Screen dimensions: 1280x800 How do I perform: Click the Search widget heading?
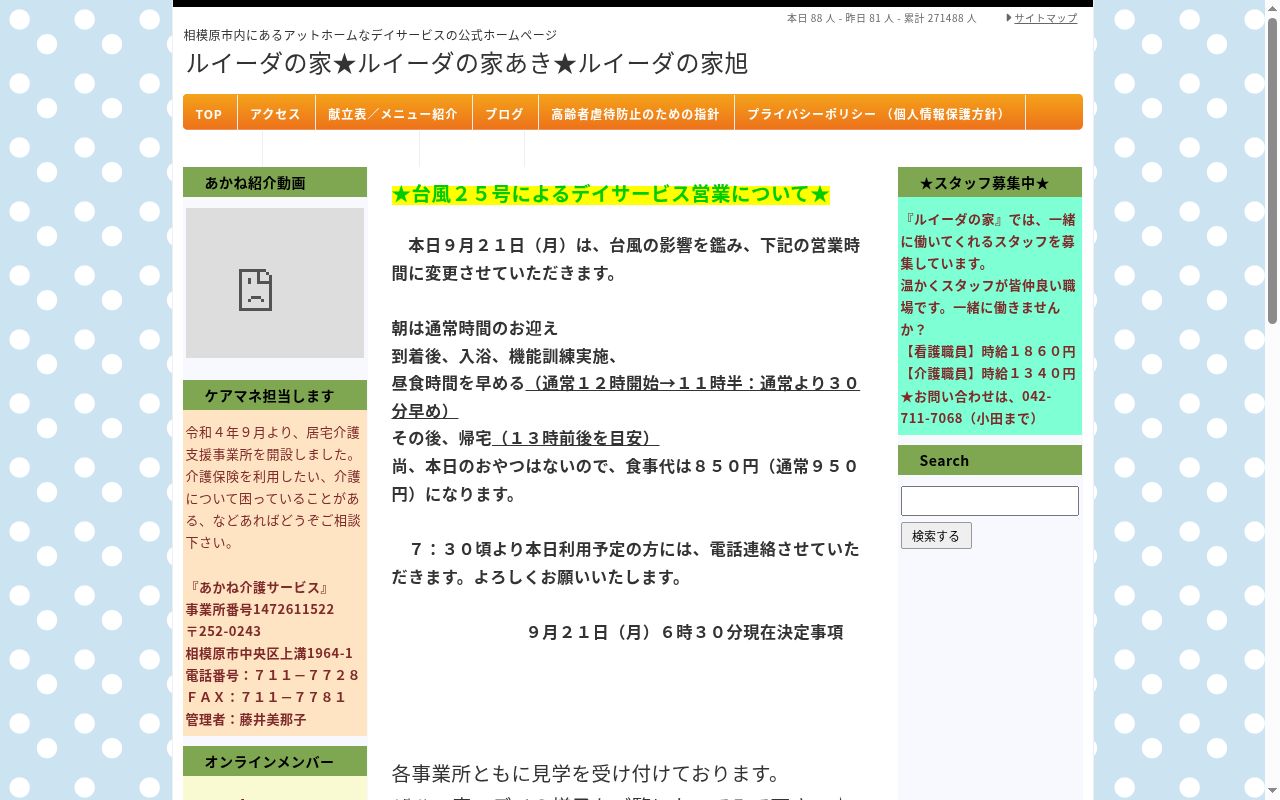click(x=990, y=460)
